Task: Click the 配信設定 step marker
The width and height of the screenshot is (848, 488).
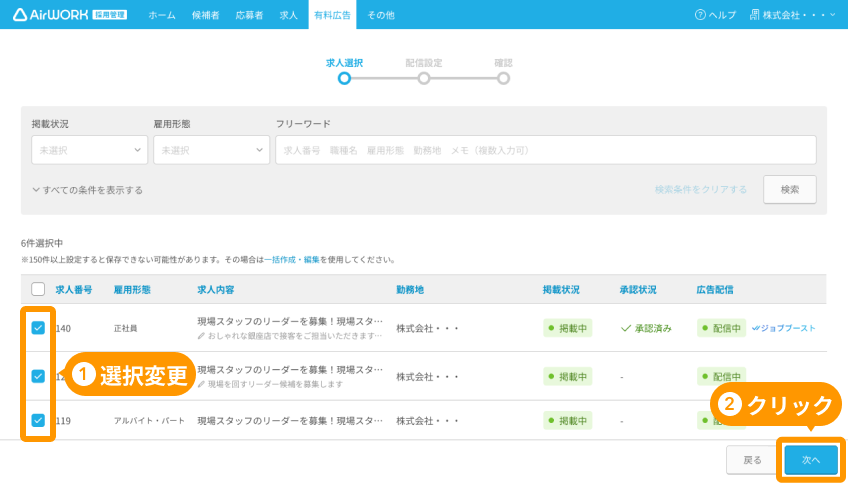Action: point(424,78)
